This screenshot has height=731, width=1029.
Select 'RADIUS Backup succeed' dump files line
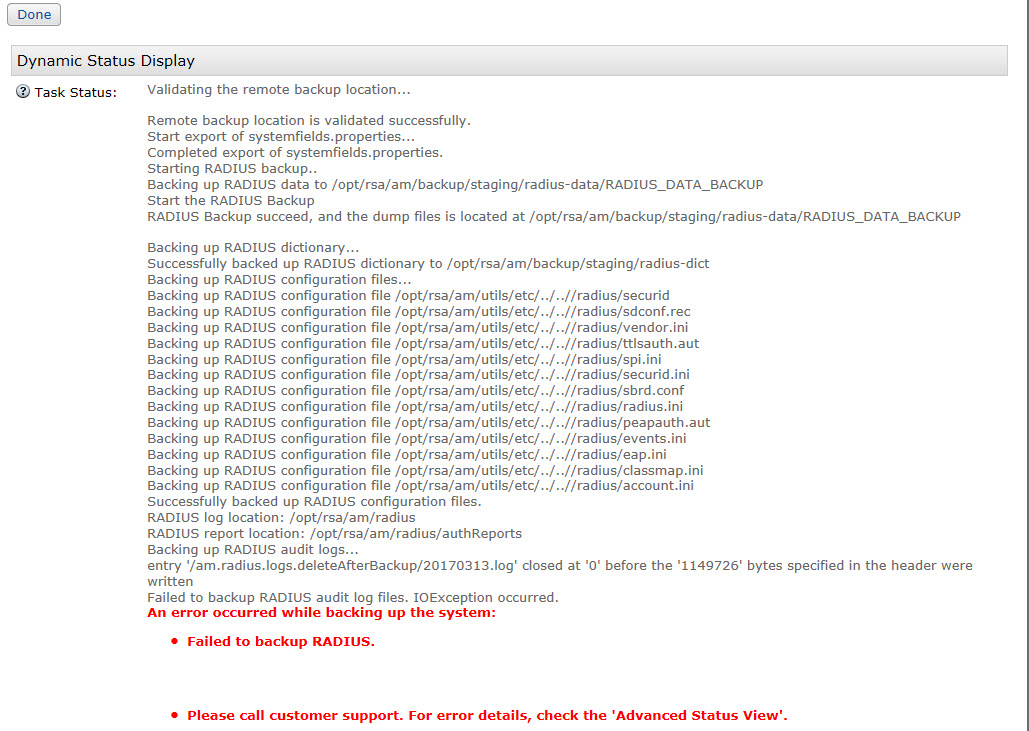click(x=553, y=216)
